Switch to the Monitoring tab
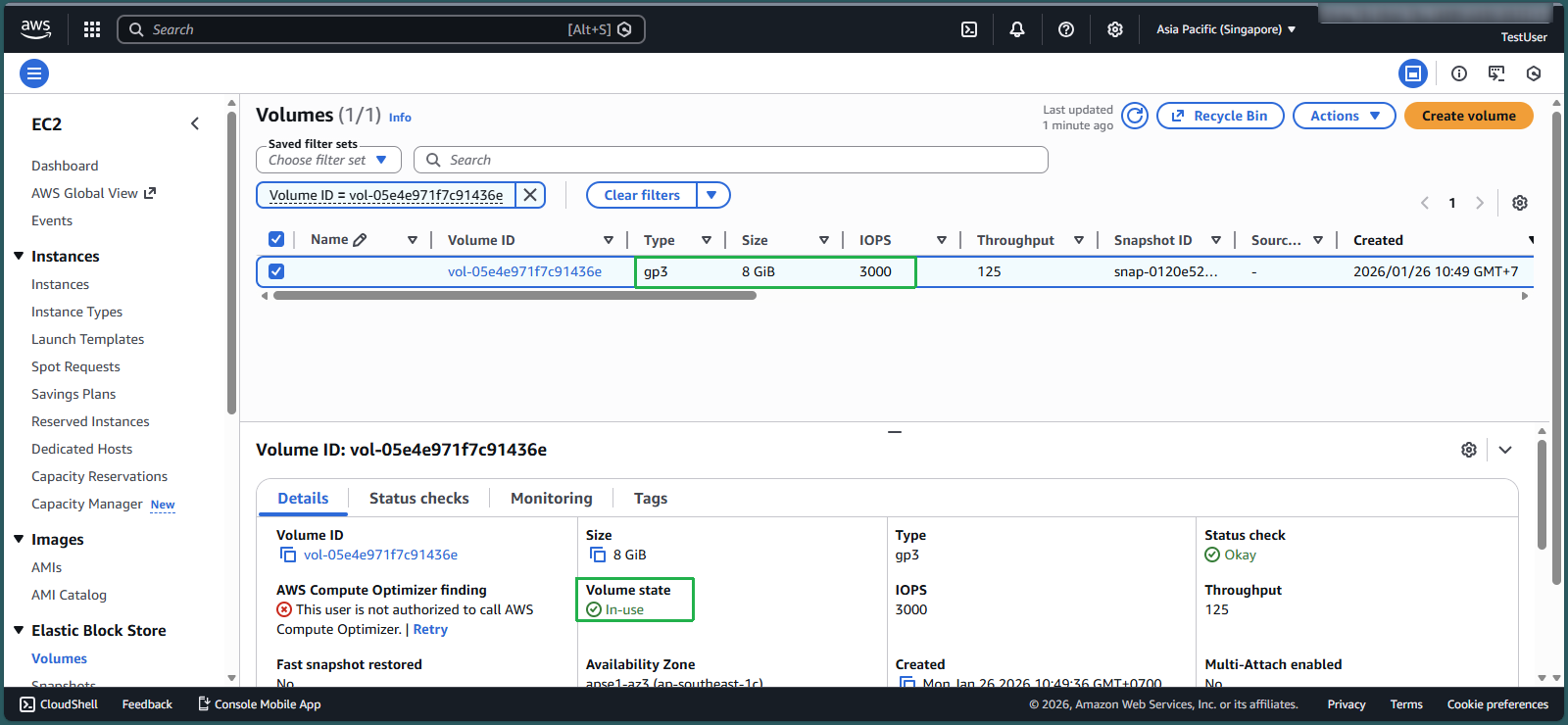Screen dimensions: 1568x725 (x=551, y=498)
